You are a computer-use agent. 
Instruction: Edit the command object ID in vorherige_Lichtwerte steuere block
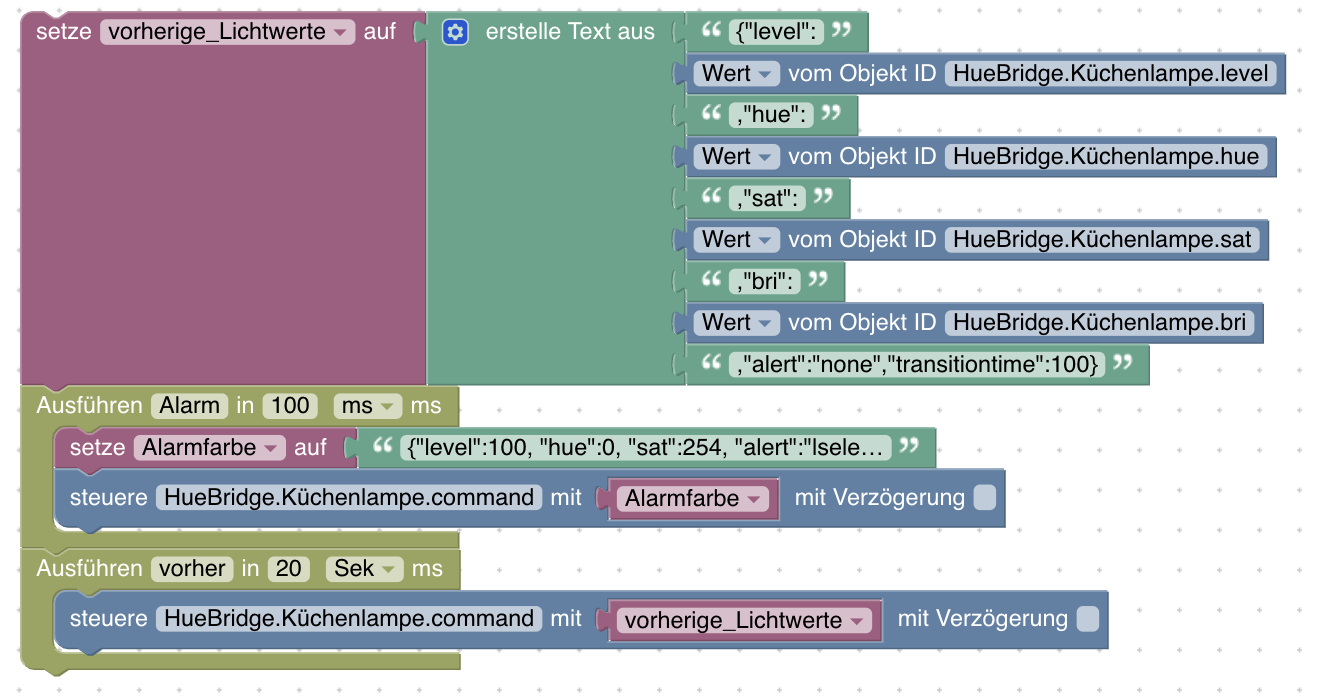349,619
